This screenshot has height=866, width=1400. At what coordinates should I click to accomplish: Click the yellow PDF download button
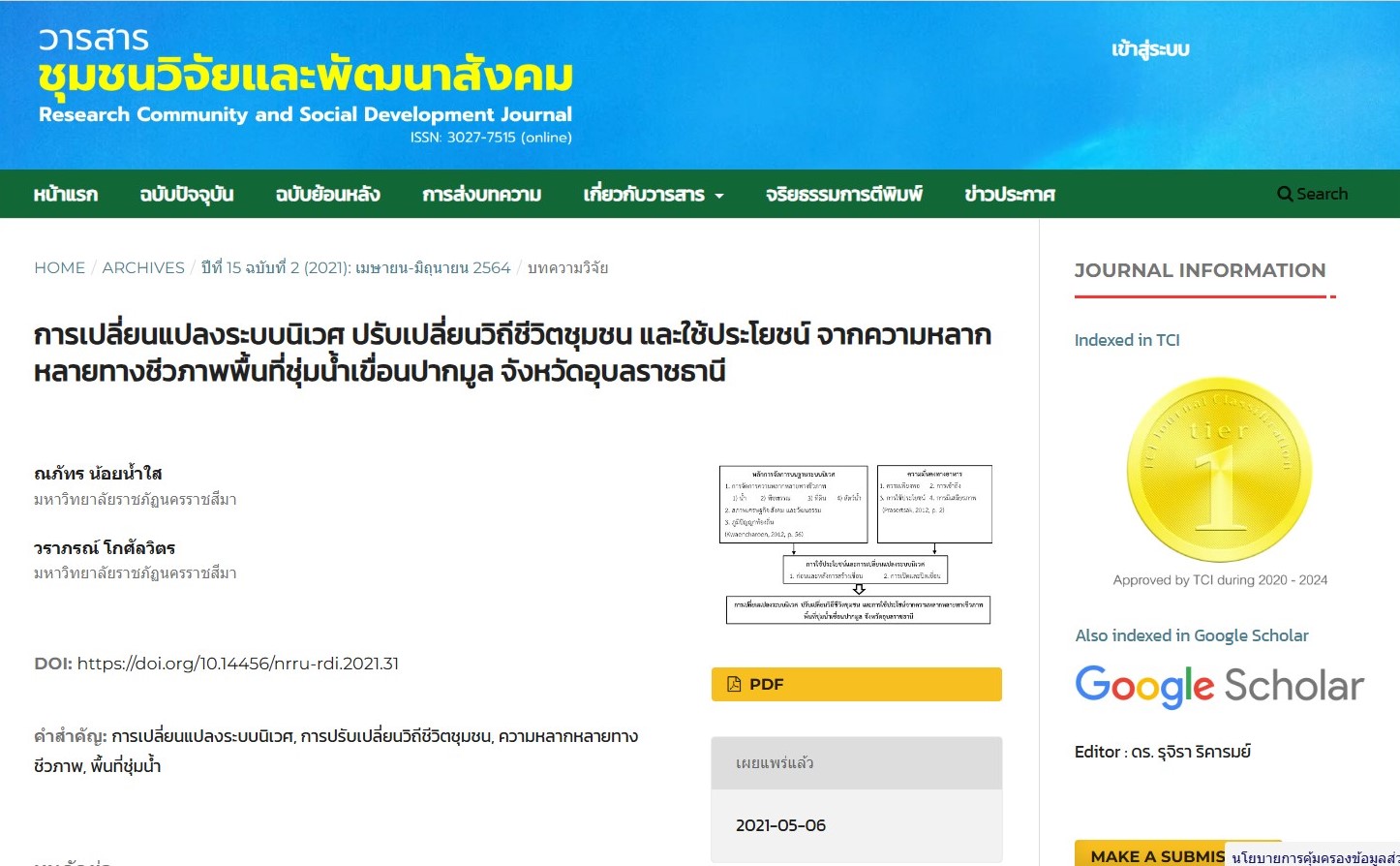[x=856, y=684]
